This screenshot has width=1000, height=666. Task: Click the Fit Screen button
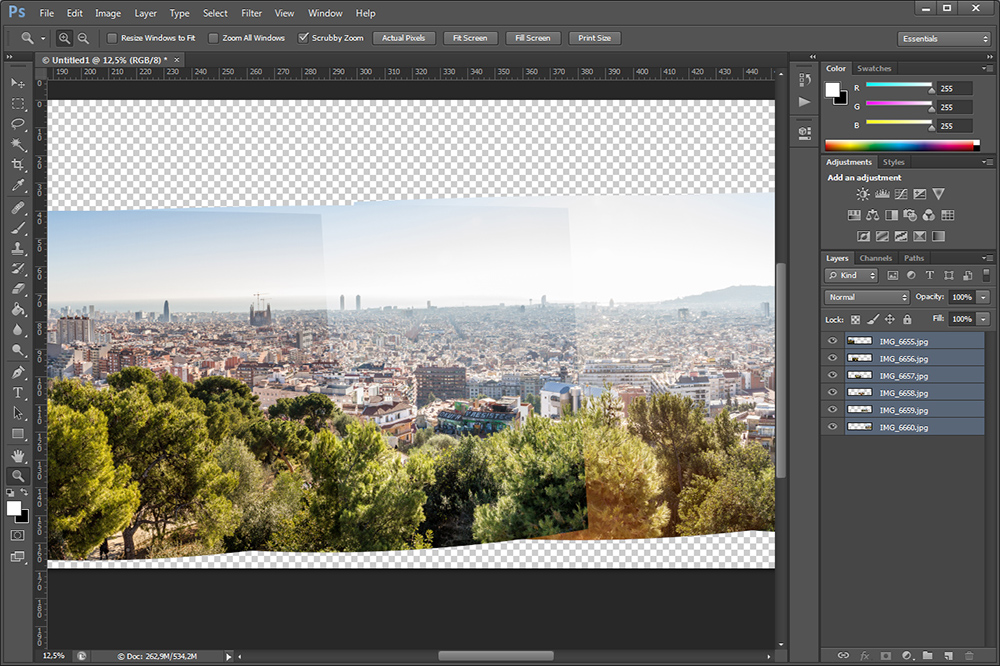point(469,38)
